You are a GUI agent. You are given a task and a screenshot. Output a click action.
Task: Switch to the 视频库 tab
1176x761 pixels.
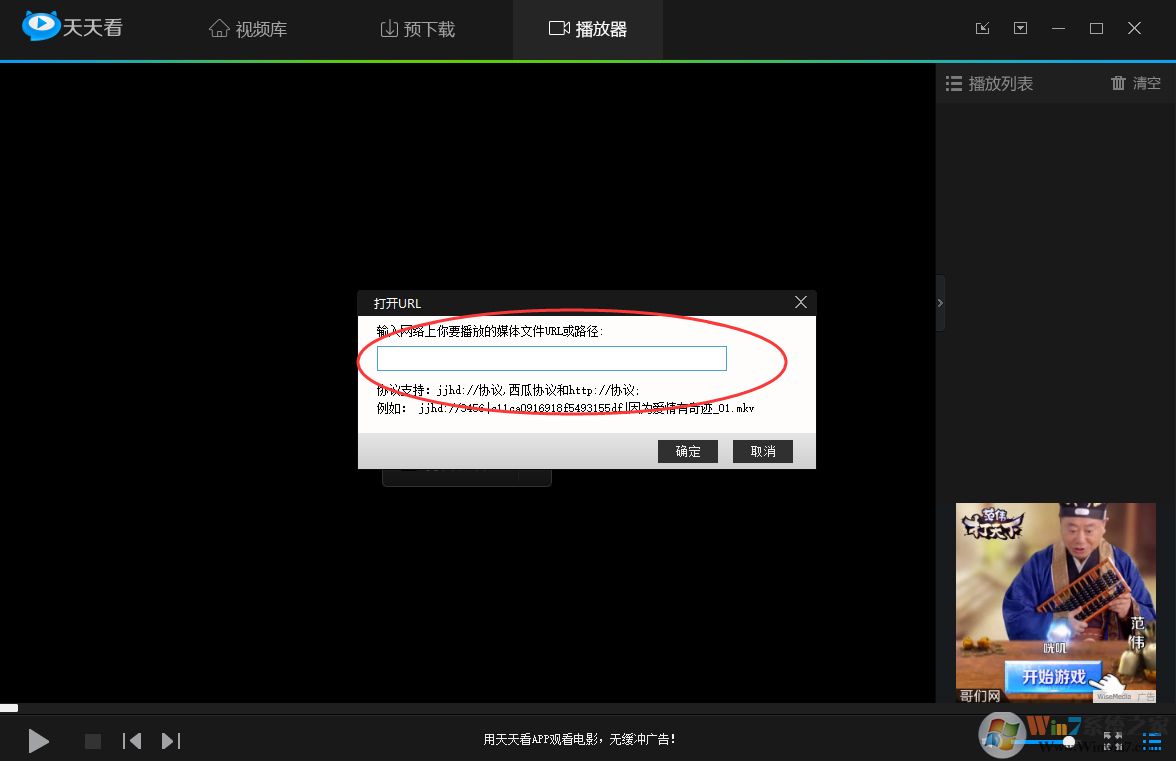[247, 28]
